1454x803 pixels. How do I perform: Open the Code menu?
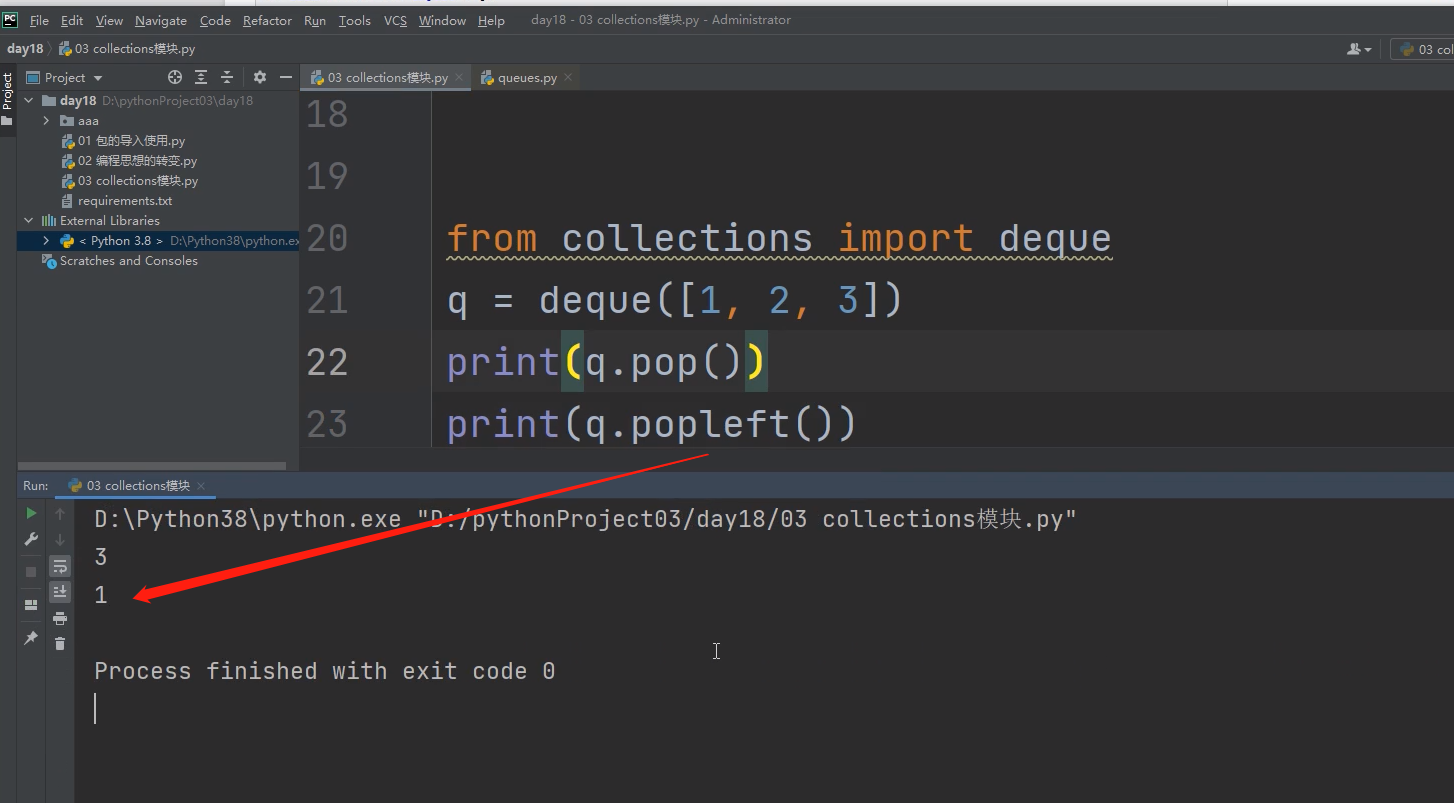[215, 20]
